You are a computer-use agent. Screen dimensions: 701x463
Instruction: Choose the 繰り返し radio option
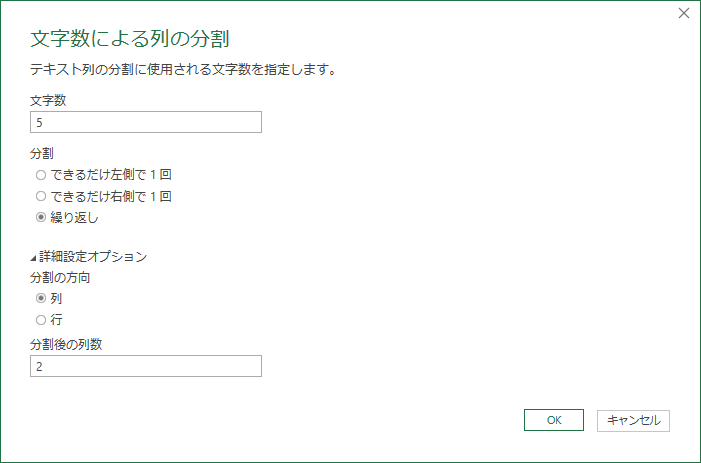click(41, 217)
